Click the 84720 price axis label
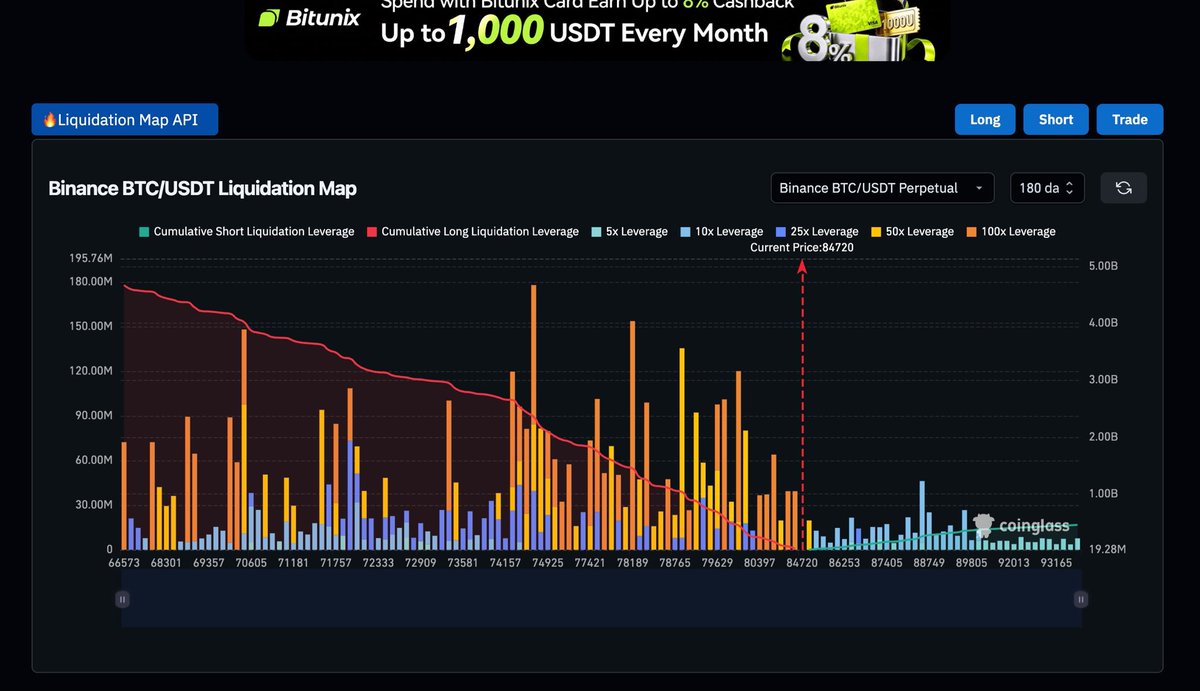Image resolution: width=1200 pixels, height=691 pixels. [802, 564]
